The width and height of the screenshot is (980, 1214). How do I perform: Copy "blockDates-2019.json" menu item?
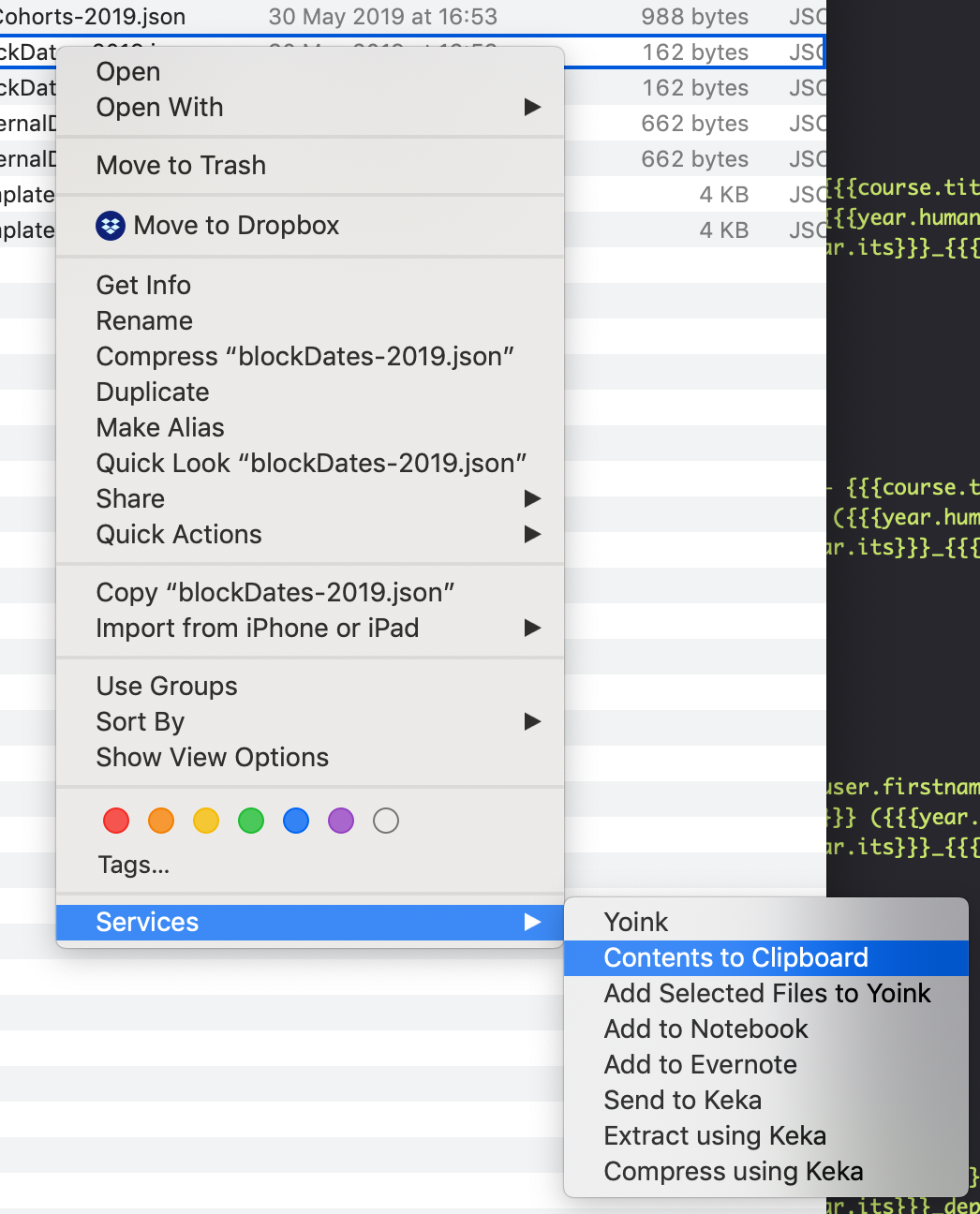310,592
